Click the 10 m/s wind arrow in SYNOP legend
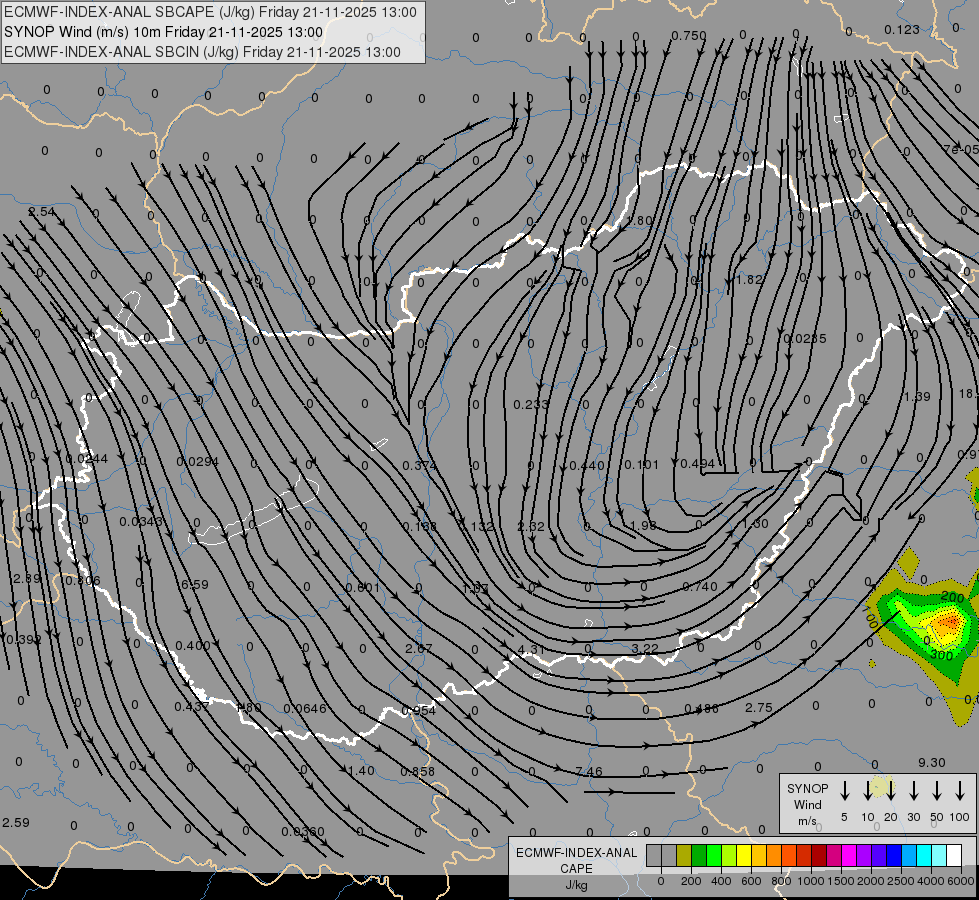This screenshot has height=900, width=979. pos(867,791)
